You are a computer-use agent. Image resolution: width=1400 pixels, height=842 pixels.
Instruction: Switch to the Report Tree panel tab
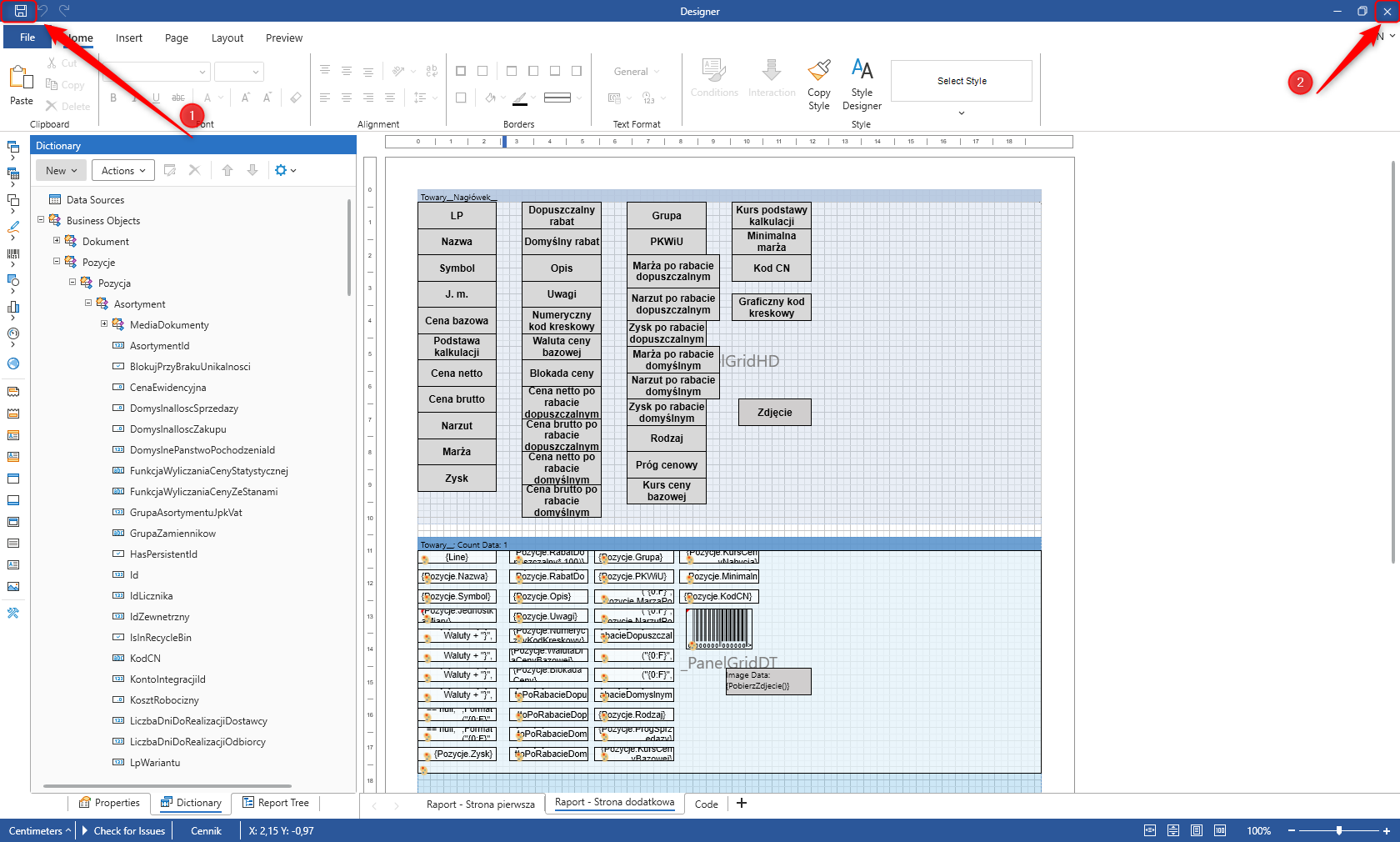coord(276,803)
